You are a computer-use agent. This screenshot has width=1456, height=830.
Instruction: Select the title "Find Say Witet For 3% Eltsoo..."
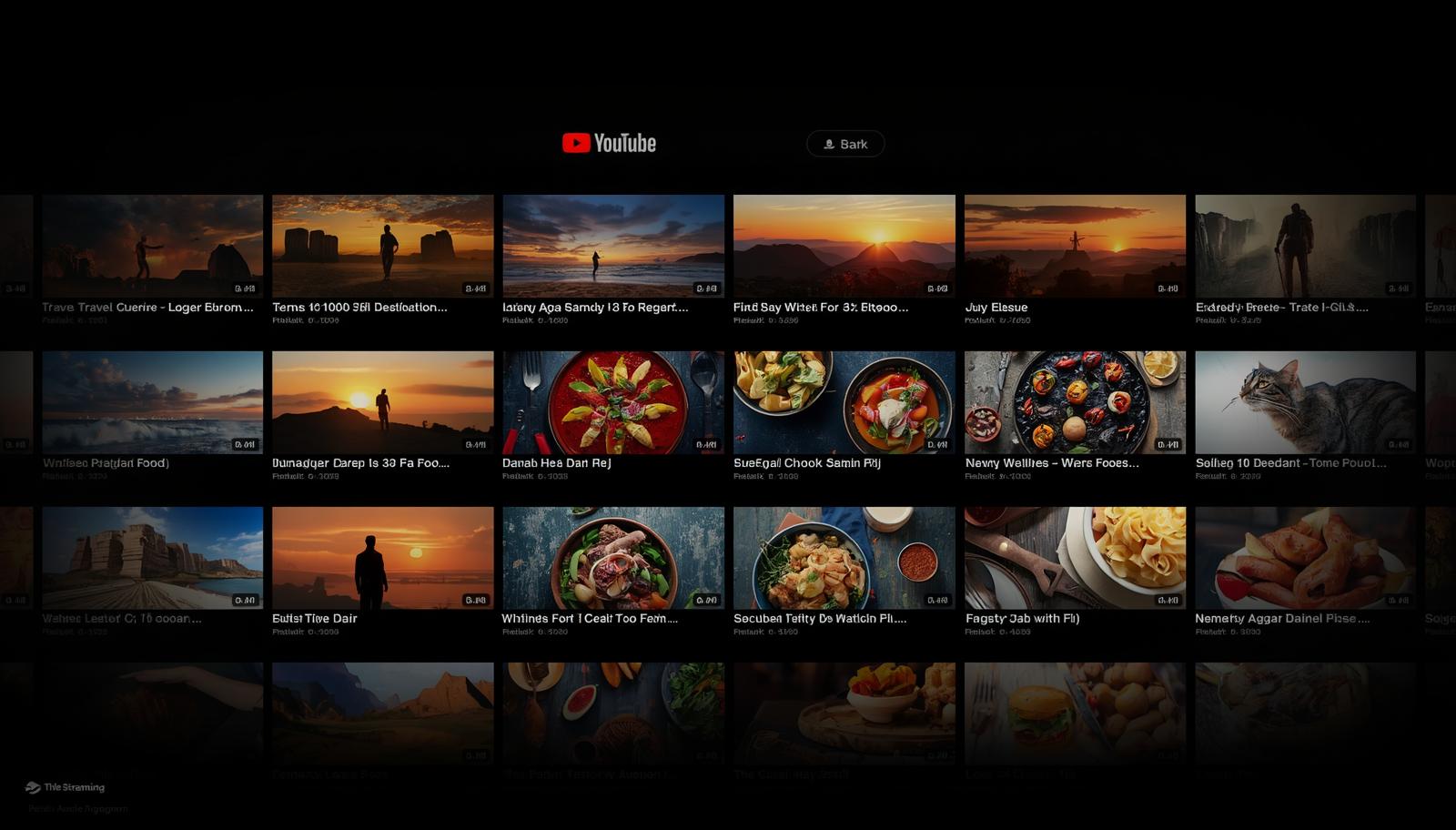click(x=821, y=308)
